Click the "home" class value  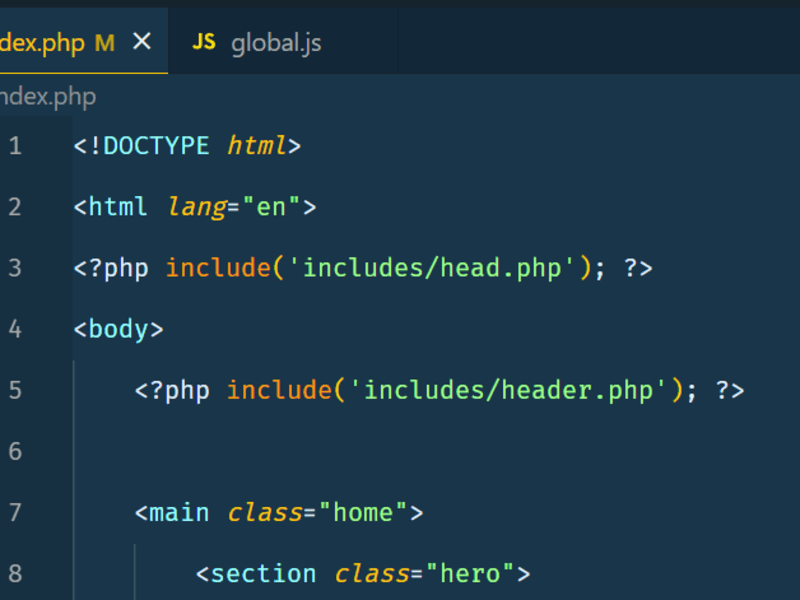pos(363,512)
